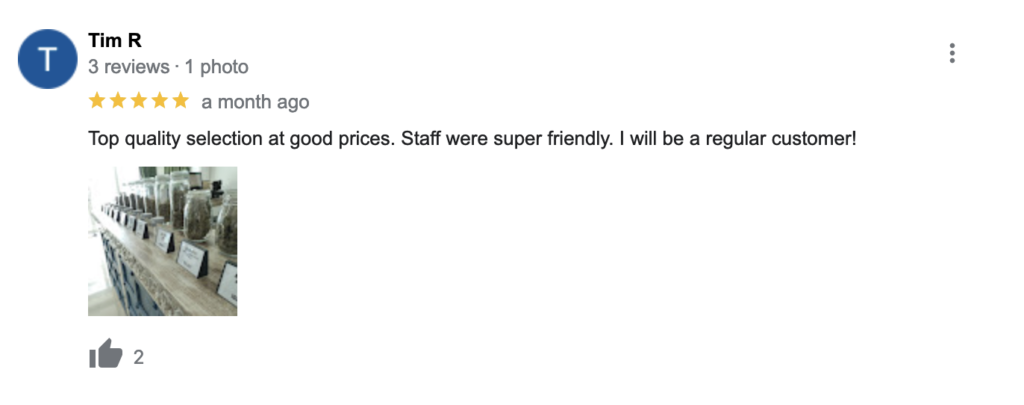Like the review with thumbs-up icon
The width and height of the screenshot is (1024, 405).
pyautogui.click(x=106, y=354)
